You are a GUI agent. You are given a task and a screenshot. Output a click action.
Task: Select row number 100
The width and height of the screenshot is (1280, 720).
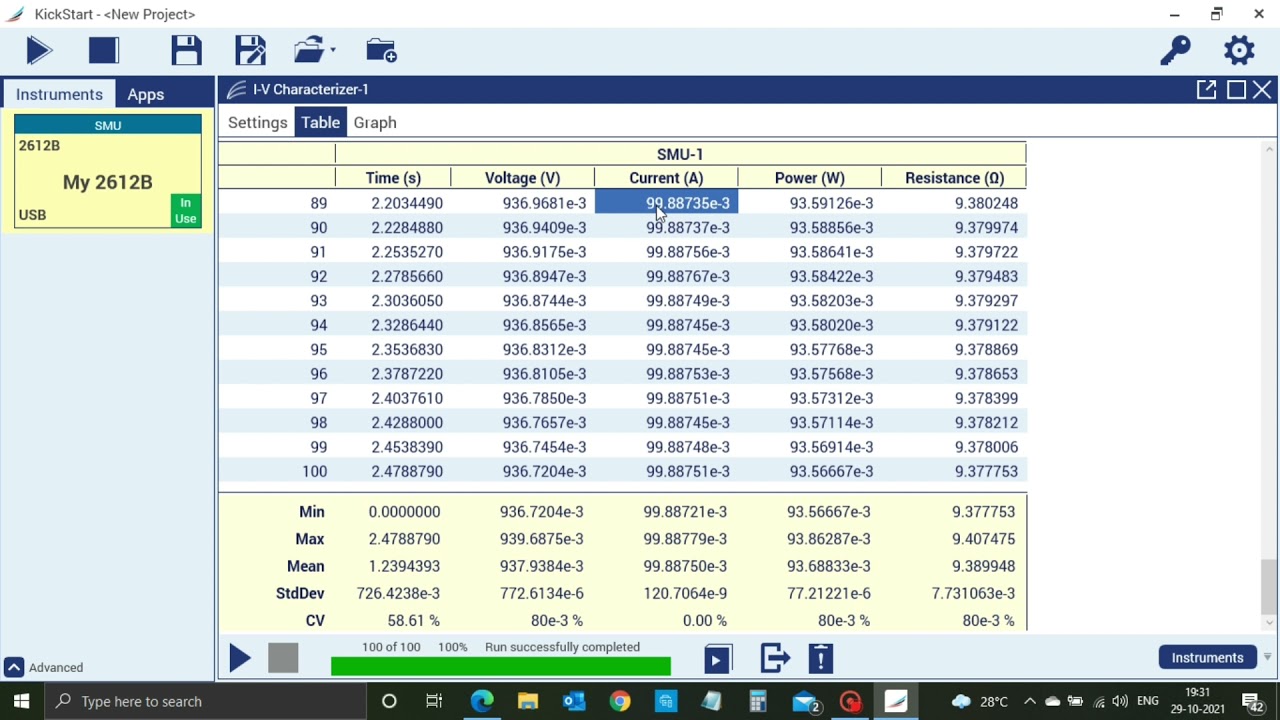(x=314, y=472)
